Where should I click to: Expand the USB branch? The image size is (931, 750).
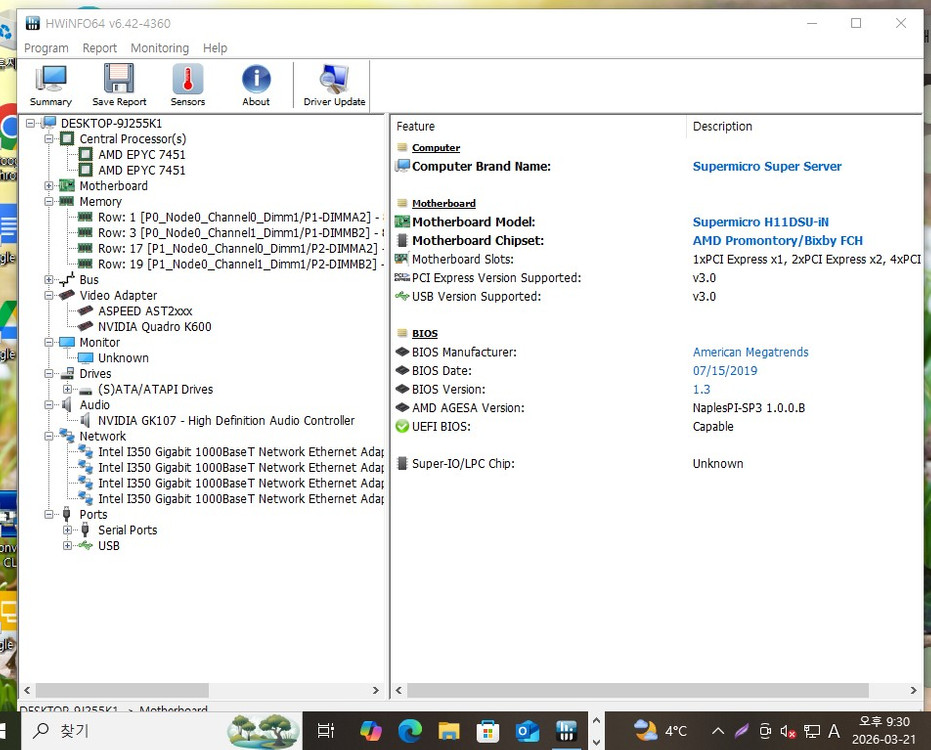pyautogui.click(x=68, y=546)
